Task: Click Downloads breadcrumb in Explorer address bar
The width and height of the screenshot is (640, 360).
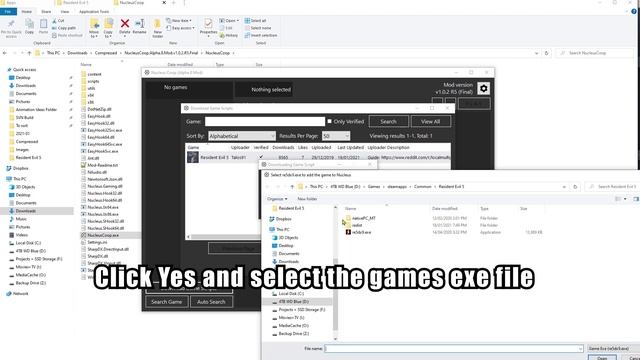Action: click(78, 53)
